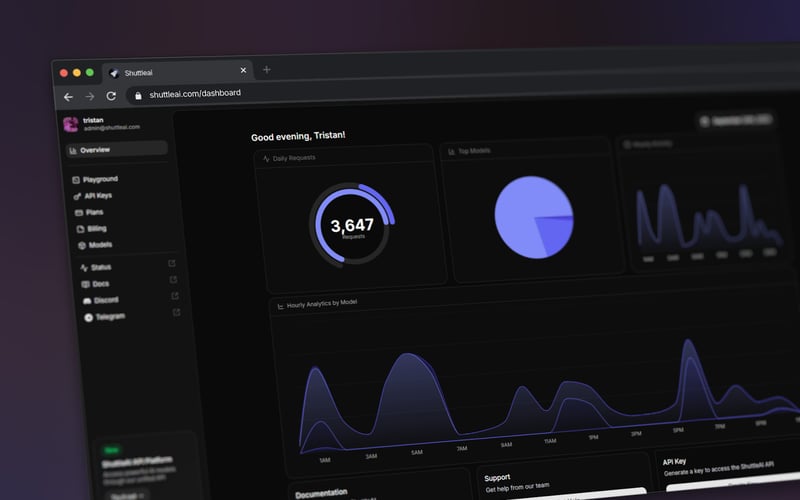Viewport: 800px width, 500px height.
Task: Click the Daily Requests card title
Action: (x=294, y=158)
